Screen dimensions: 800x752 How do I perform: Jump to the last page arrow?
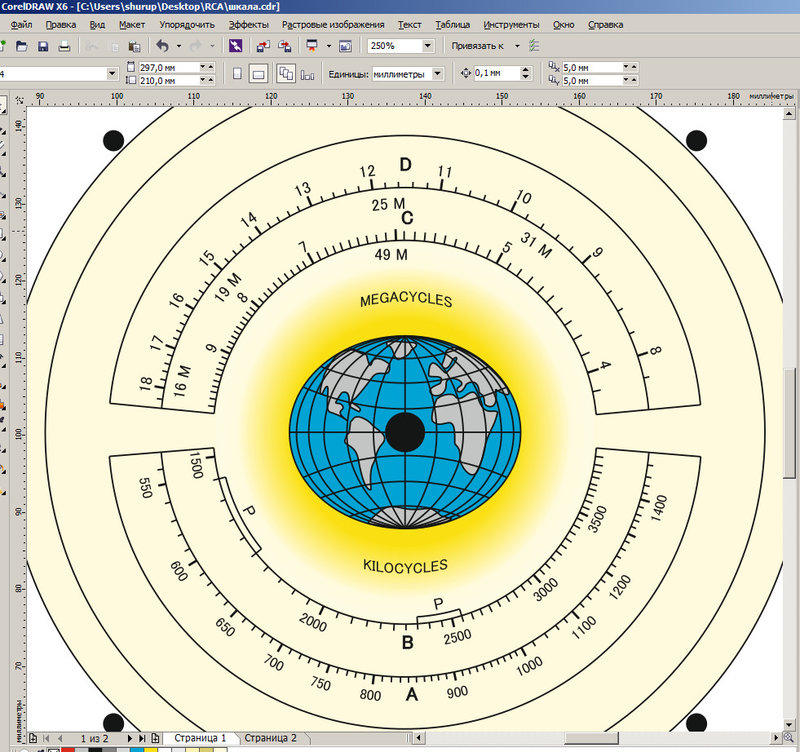[142, 738]
